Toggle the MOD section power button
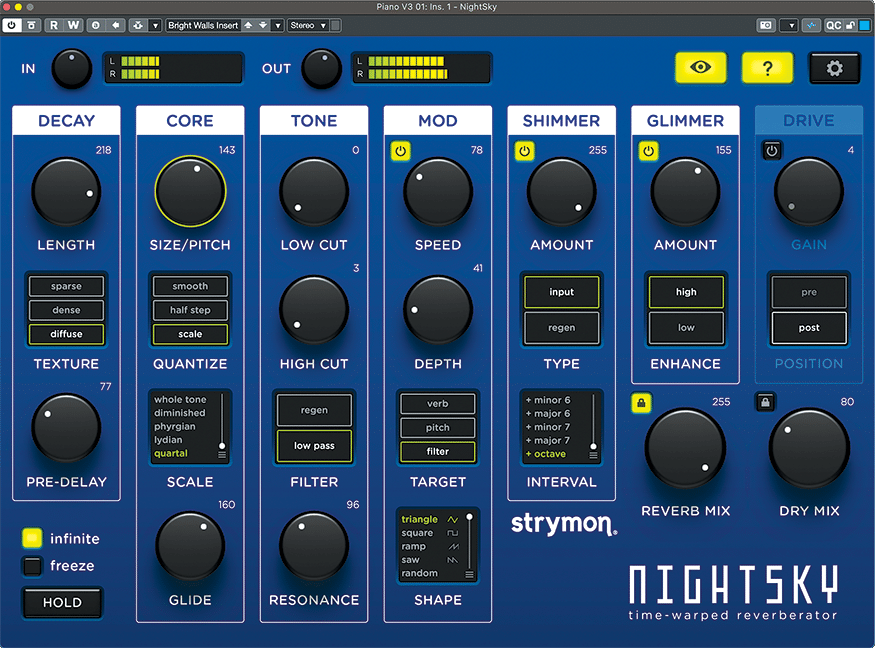 click(400, 151)
